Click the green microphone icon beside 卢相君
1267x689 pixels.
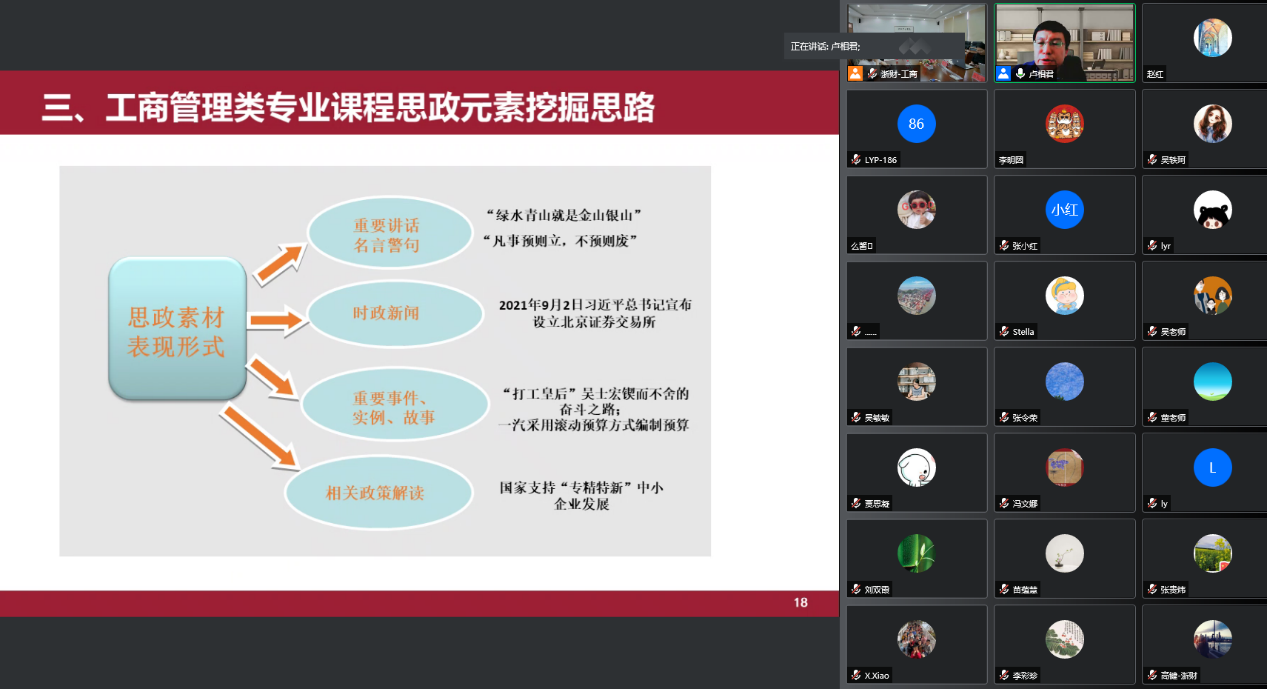(1019, 74)
